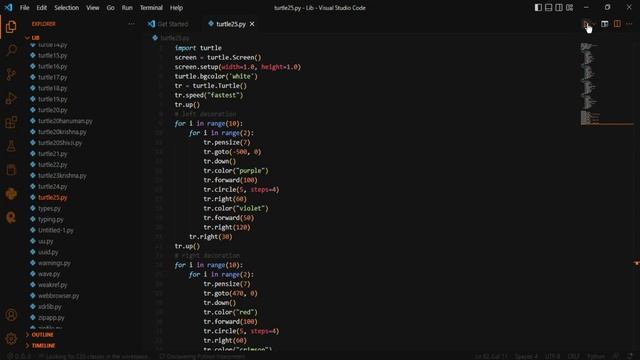Screen dimensions: 640x360
Task: Open turtle17.py in explorer
Action: (x=52, y=77)
